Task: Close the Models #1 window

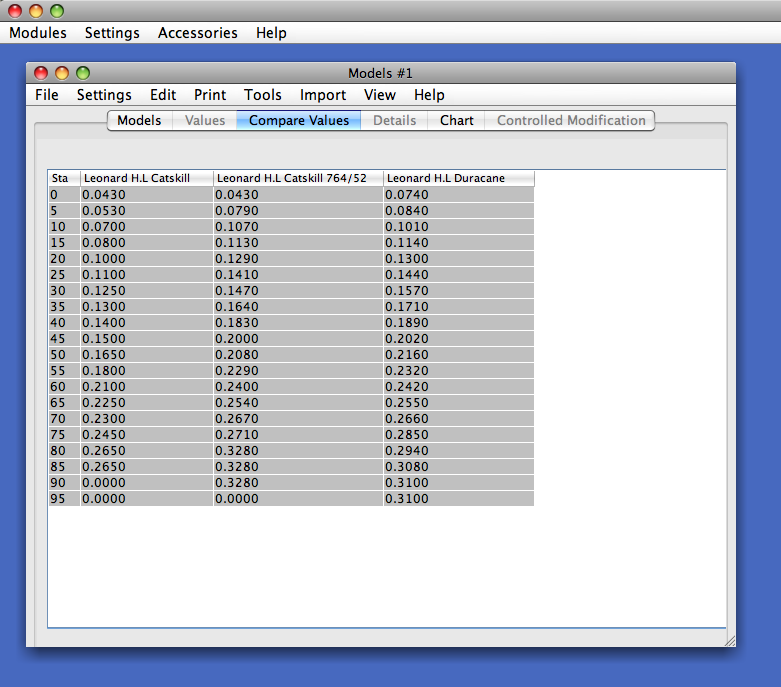Action: (x=41, y=73)
